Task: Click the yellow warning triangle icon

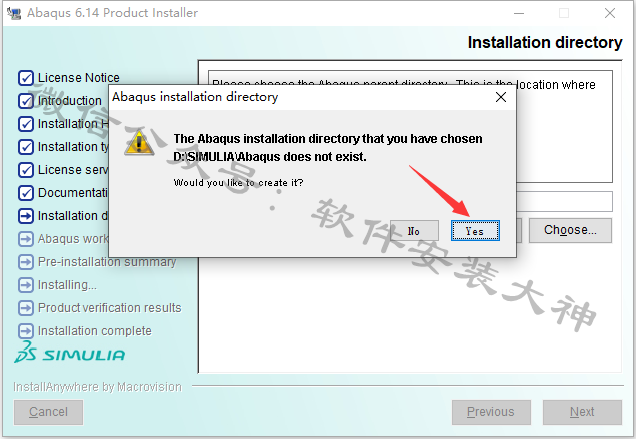Action: click(140, 143)
